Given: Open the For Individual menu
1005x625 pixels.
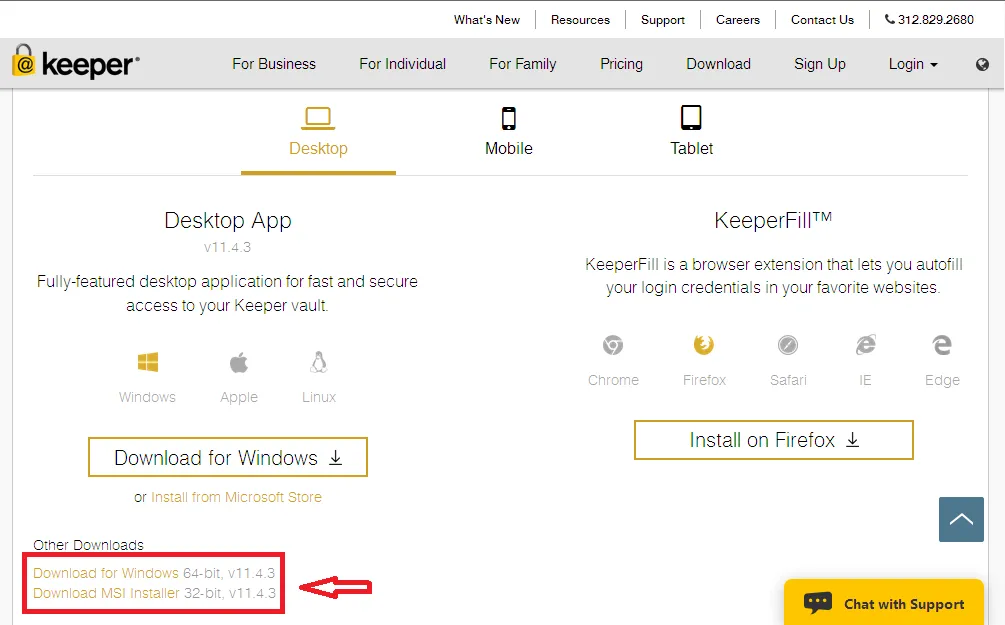Looking at the screenshot, I should point(403,64).
